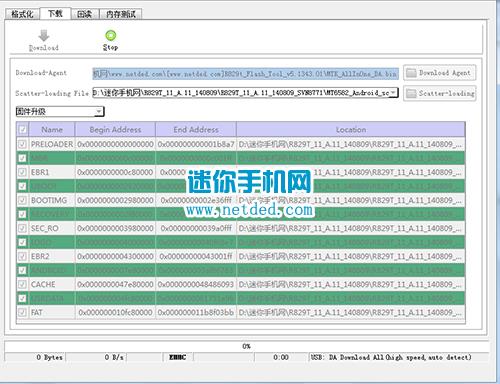Click the FAT row location path
The image size is (500, 384).
[x=350, y=312]
